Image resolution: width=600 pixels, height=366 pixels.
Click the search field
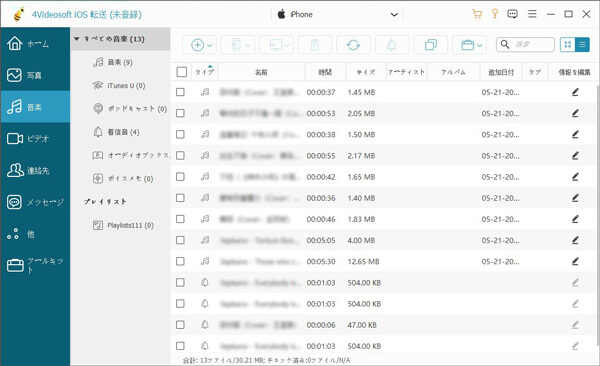[x=525, y=44]
